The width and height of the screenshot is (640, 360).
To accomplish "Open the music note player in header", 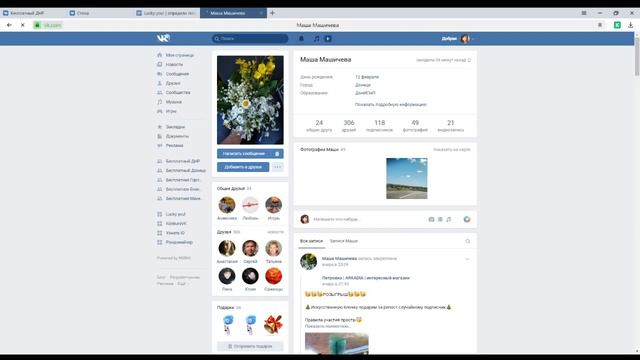I will coord(316,39).
